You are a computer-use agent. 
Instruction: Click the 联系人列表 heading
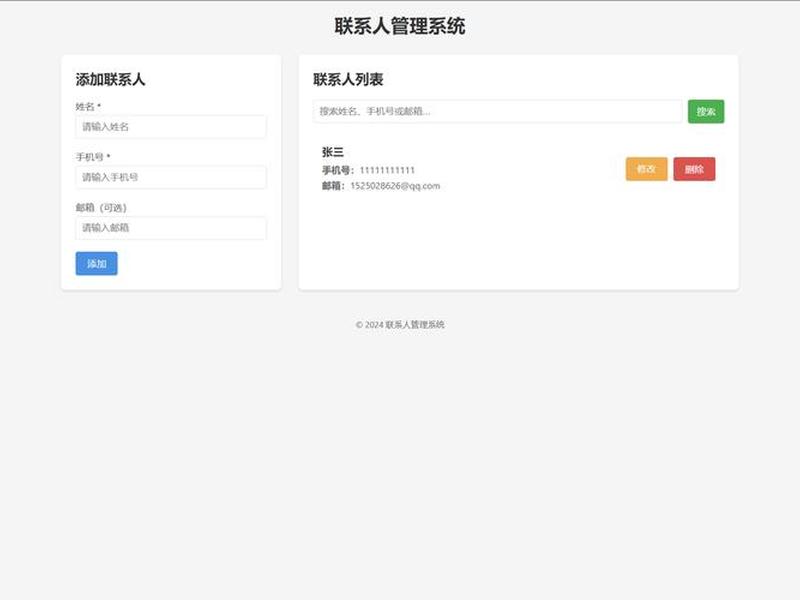348,79
